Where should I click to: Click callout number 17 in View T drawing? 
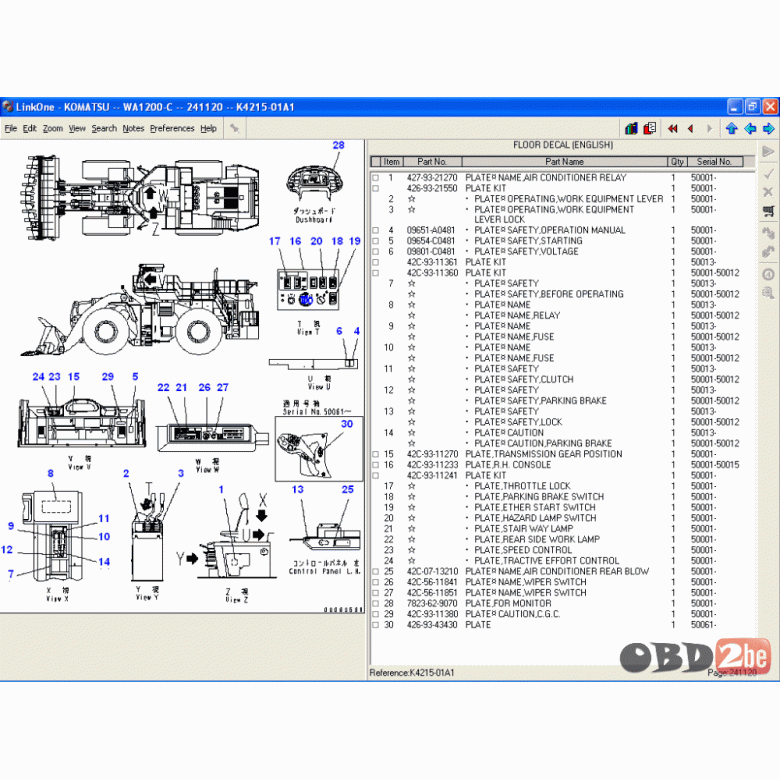[x=275, y=241]
